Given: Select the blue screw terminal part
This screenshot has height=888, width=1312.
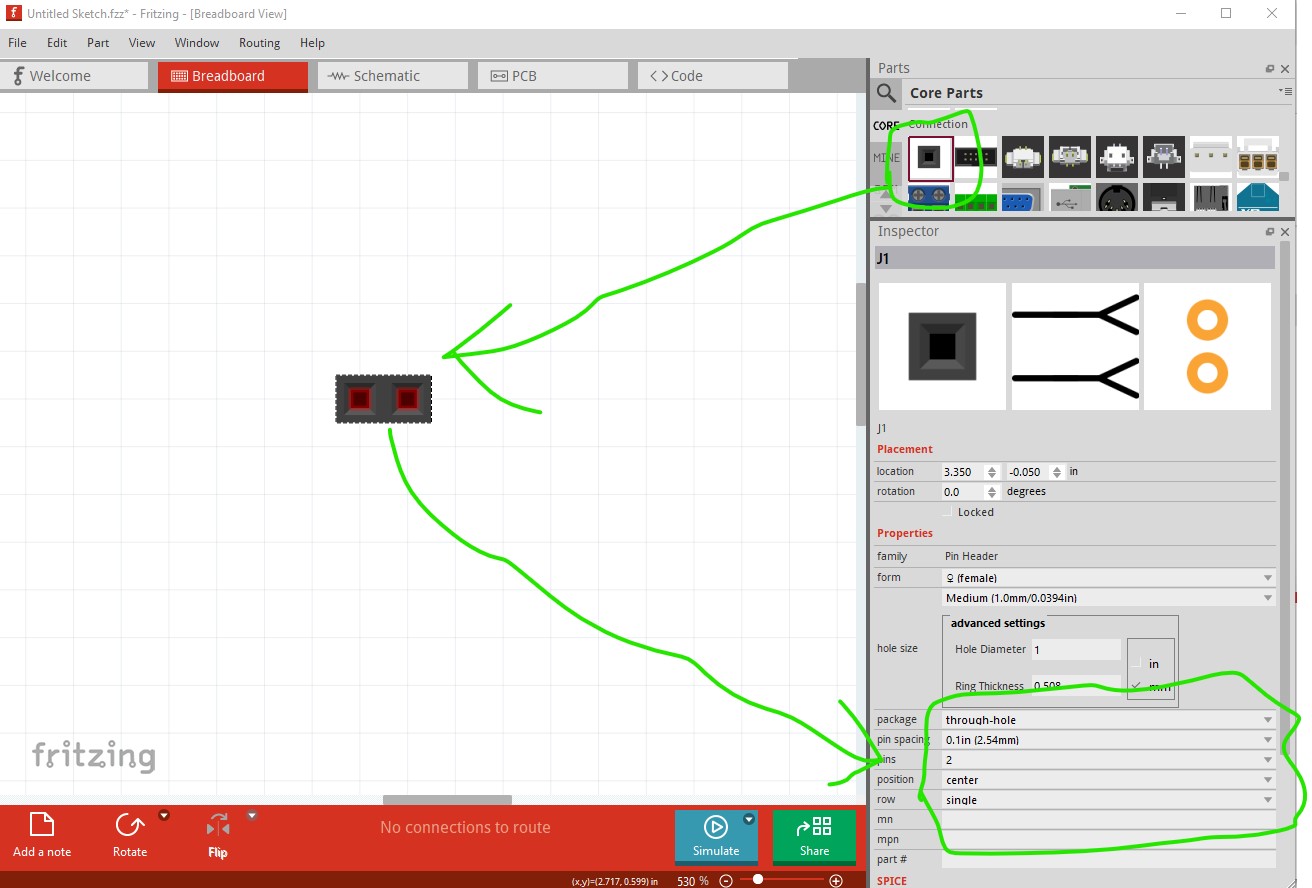Looking at the screenshot, I should coord(930,197).
